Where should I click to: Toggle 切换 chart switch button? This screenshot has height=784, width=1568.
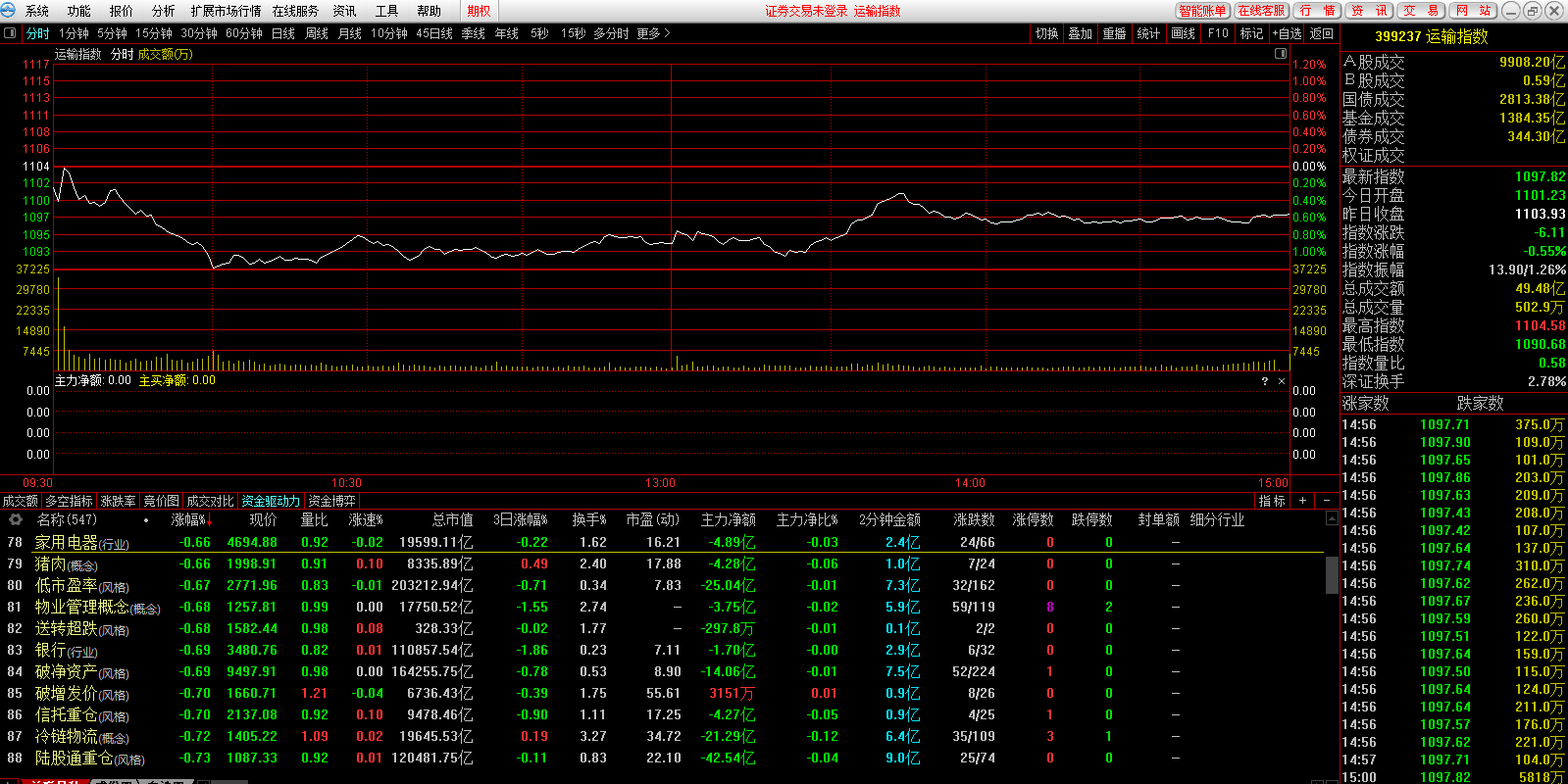pos(1046,33)
